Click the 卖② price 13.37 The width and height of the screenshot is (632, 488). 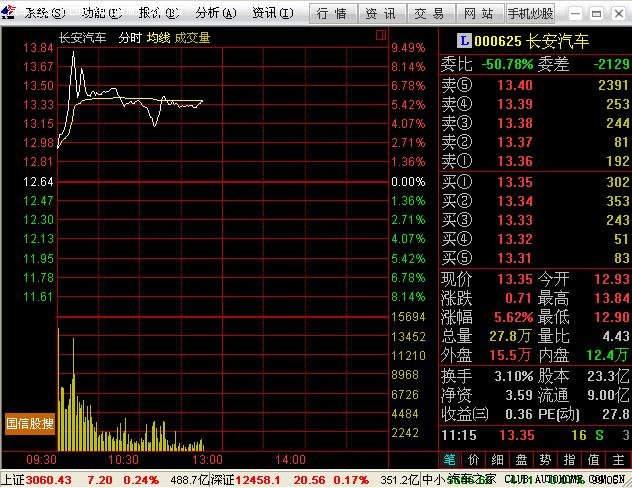(x=515, y=142)
